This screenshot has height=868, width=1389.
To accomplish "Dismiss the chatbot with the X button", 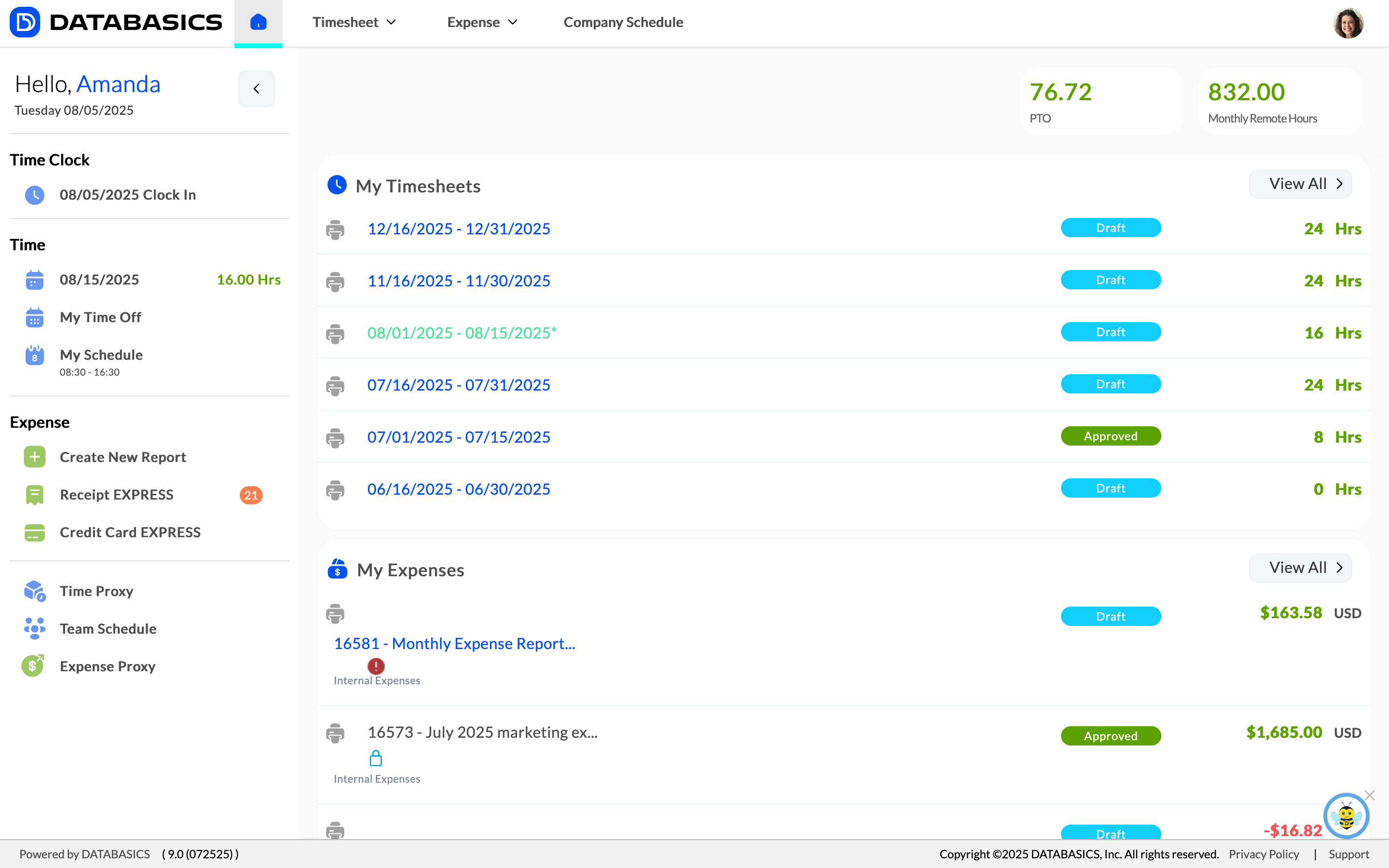I will pos(1371,796).
